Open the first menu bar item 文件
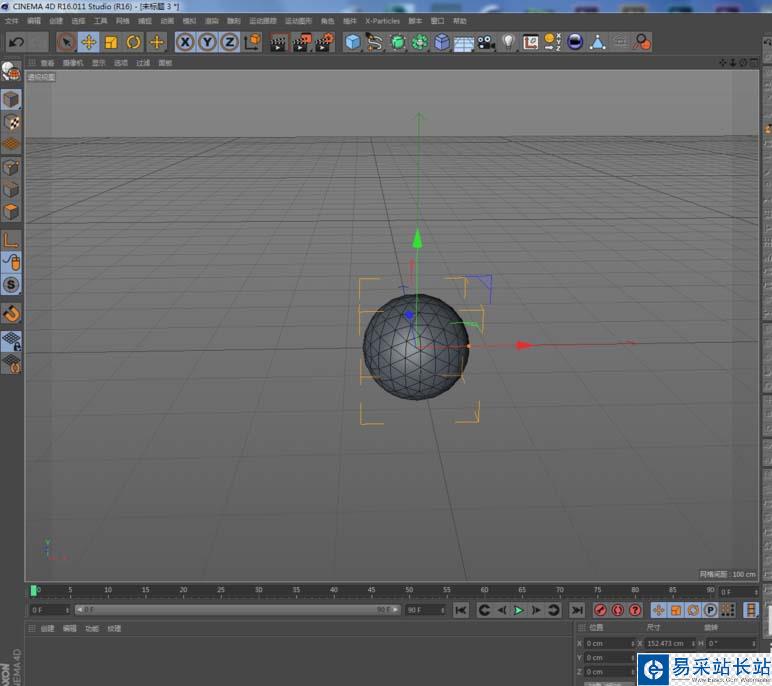 pyautogui.click(x=12, y=21)
